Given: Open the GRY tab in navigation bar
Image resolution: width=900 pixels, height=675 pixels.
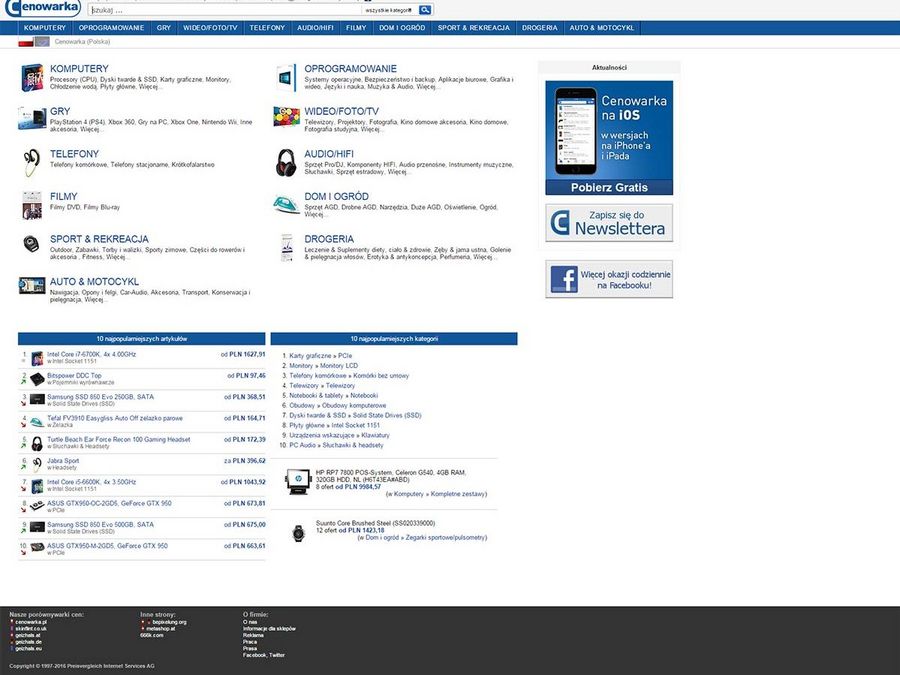Looking at the screenshot, I should coord(163,28).
